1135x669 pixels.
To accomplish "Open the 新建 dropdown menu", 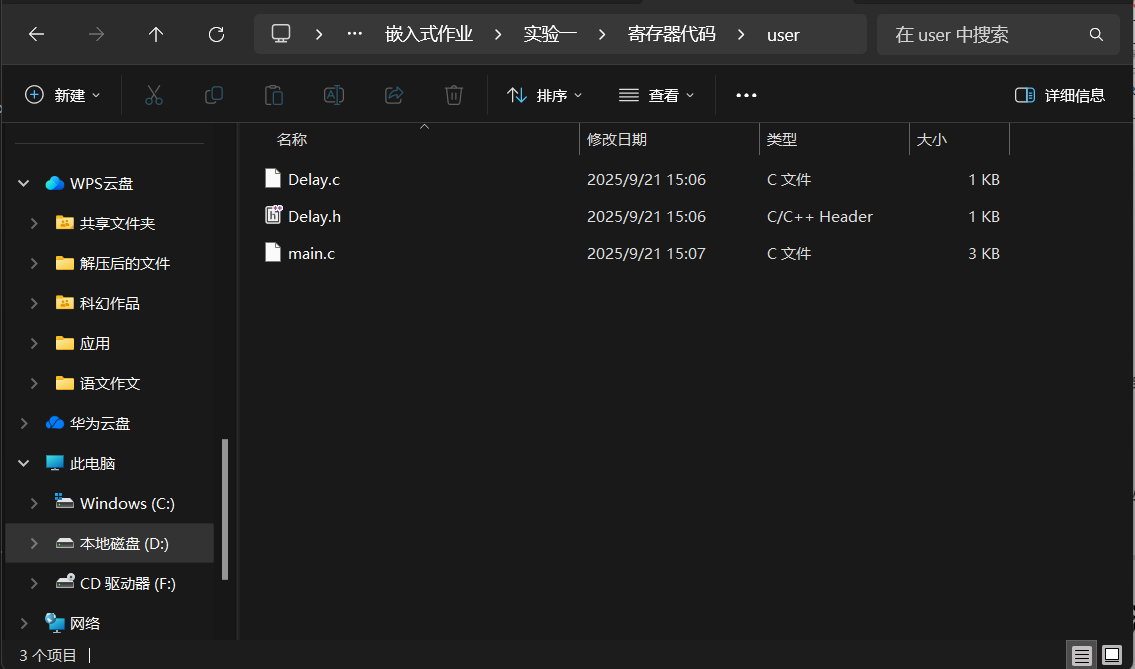I will pyautogui.click(x=63, y=95).
